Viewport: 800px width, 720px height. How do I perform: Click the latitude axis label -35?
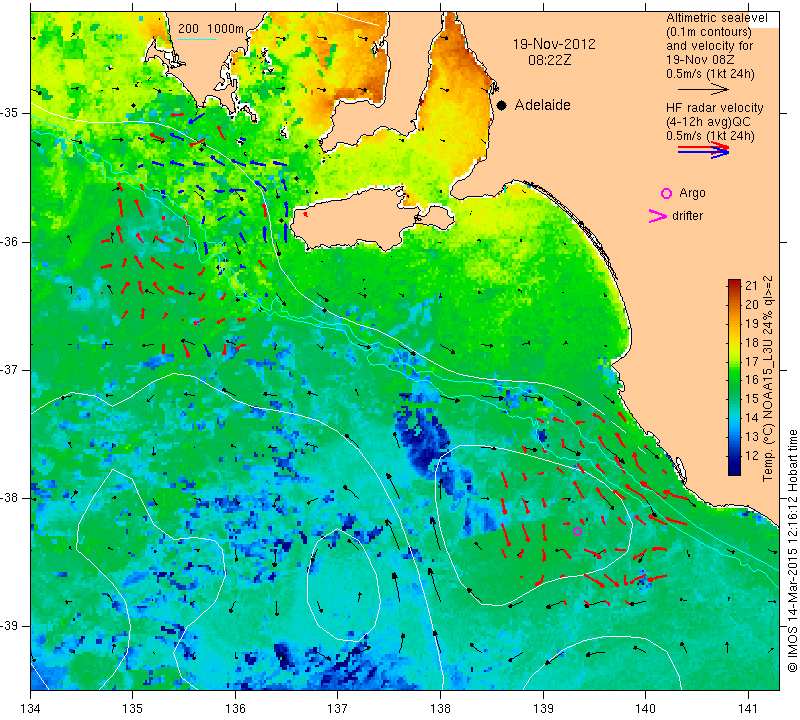10,113
